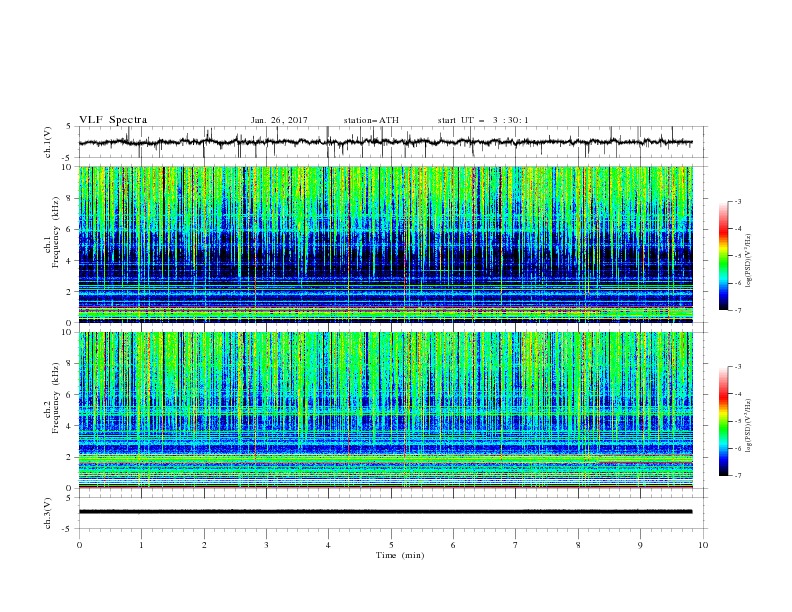Image resolution: width=792 pixels, height=612 pixels.
Task: Click the 'station=ATH' label
Action: coord(371,120)
